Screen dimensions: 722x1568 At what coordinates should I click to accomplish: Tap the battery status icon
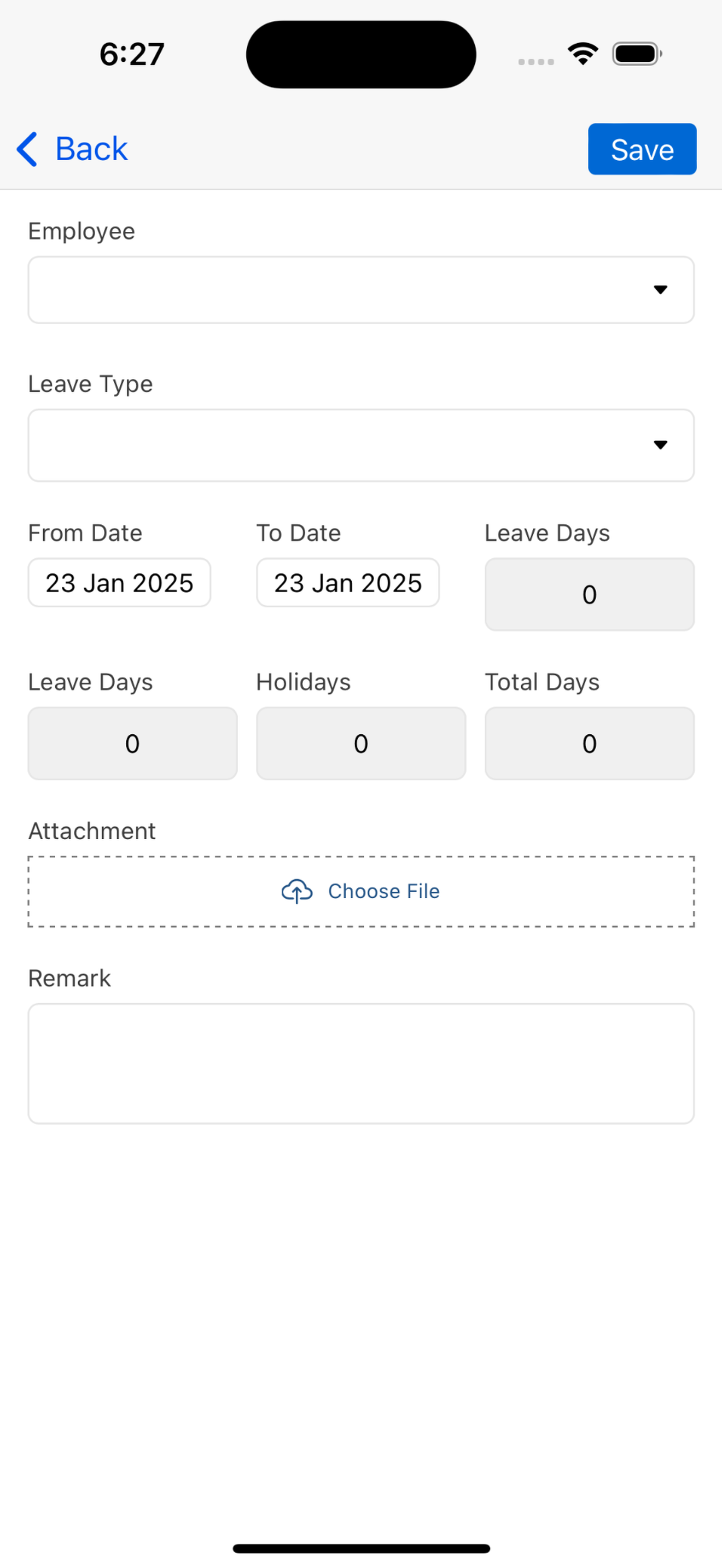point(637,54)
